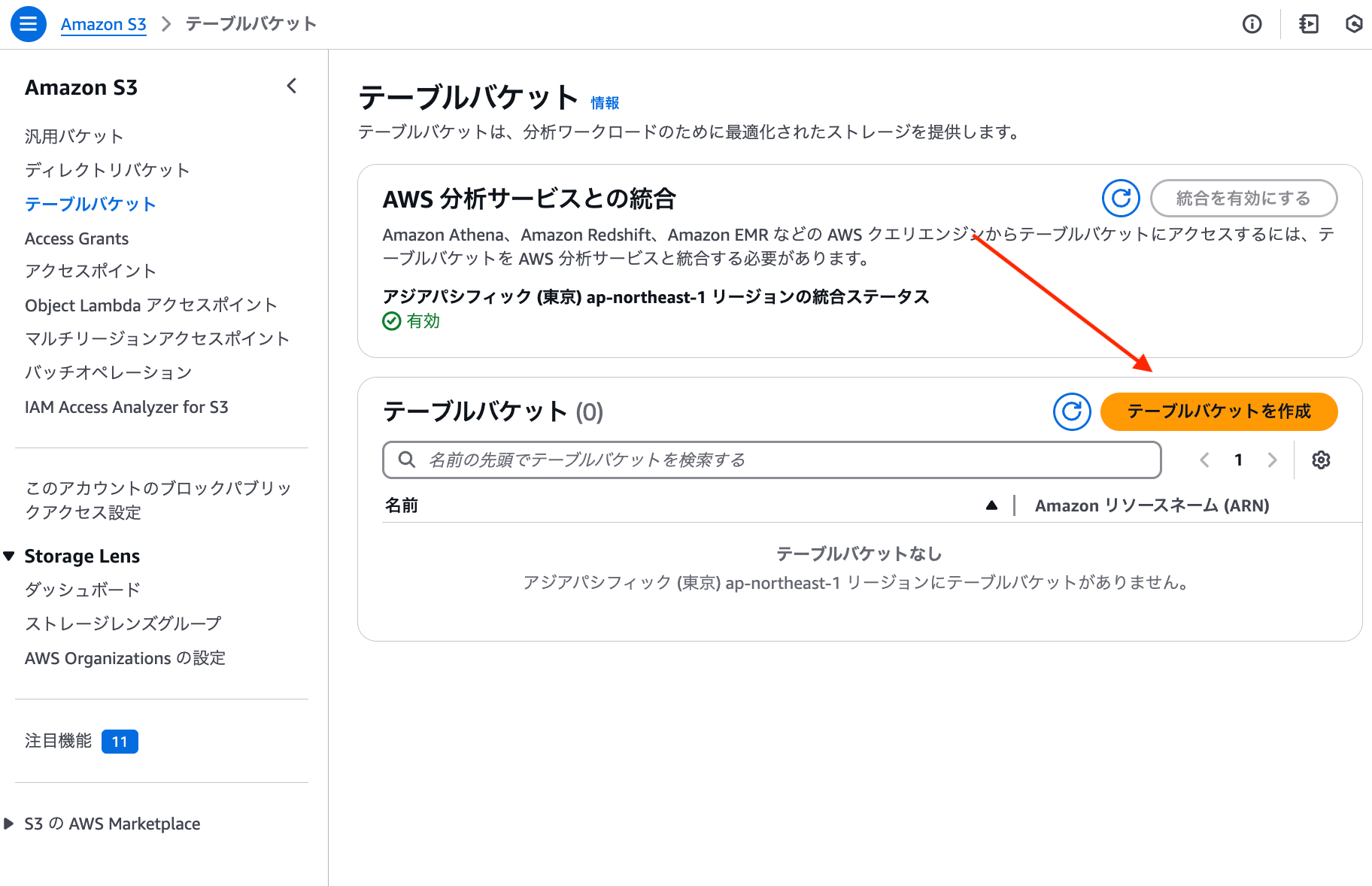Click the Amazon S3 breadcrumb link
Screen dimensions: 1372x886
click(104, 24)
